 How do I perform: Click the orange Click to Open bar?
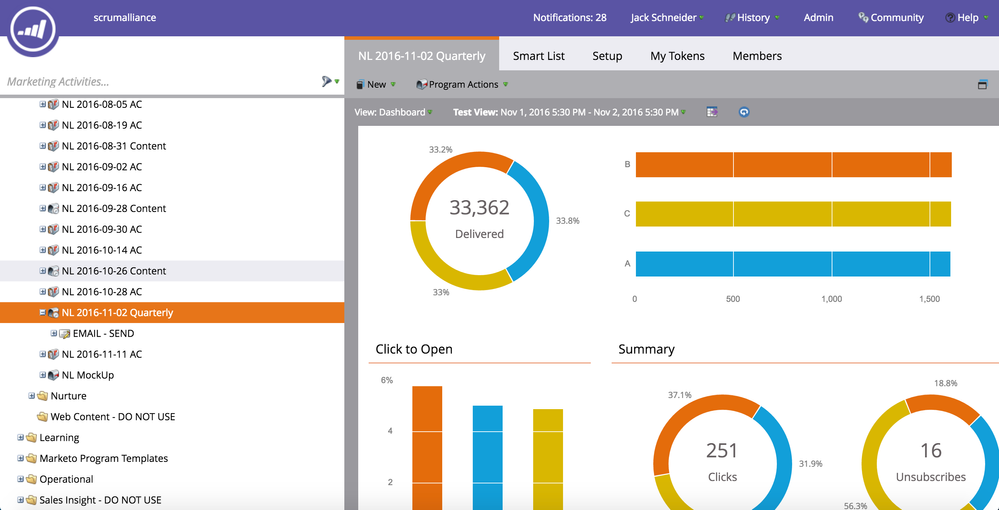tap(427, 448)
